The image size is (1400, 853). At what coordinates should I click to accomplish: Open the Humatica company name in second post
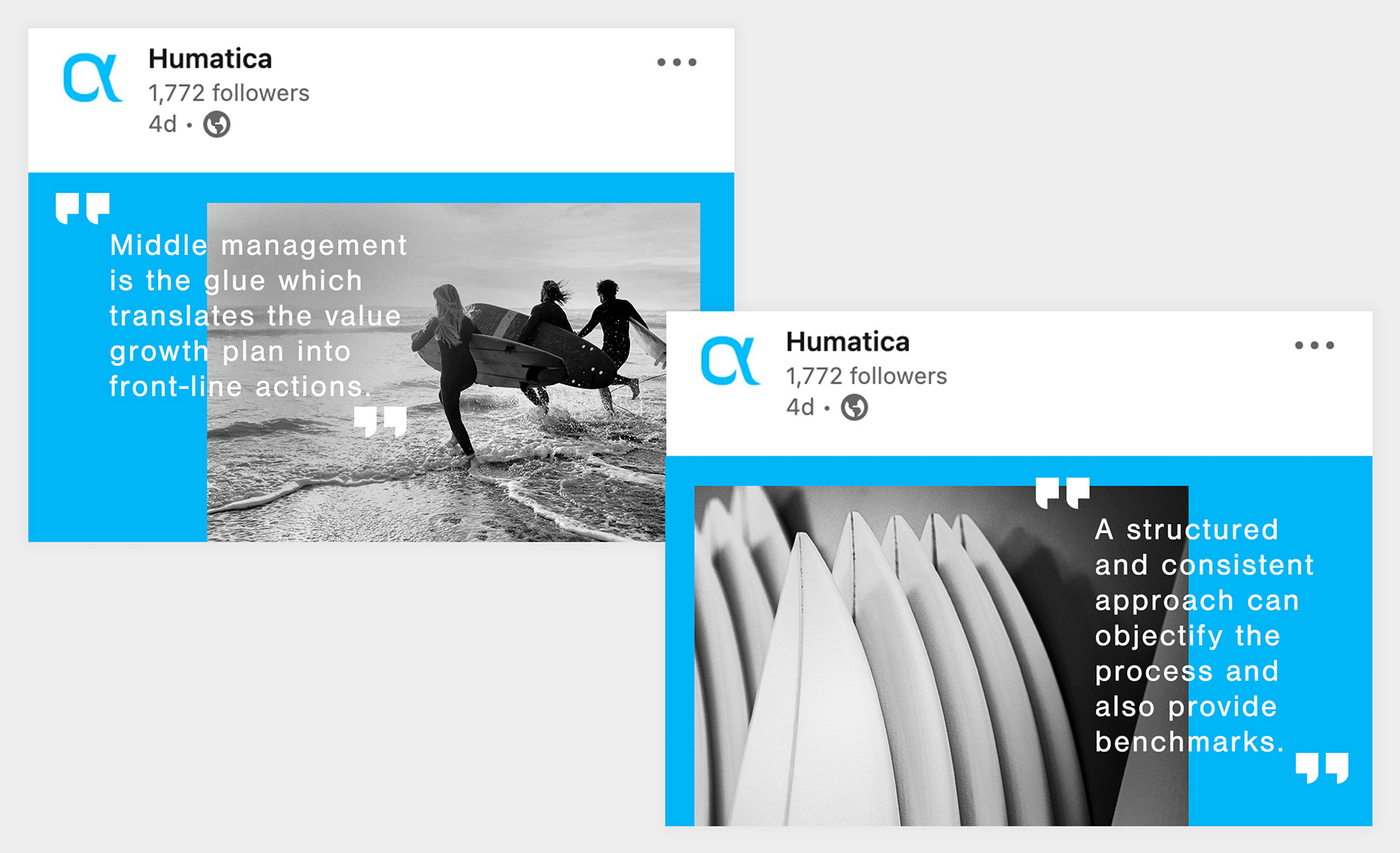click(847, 342)
